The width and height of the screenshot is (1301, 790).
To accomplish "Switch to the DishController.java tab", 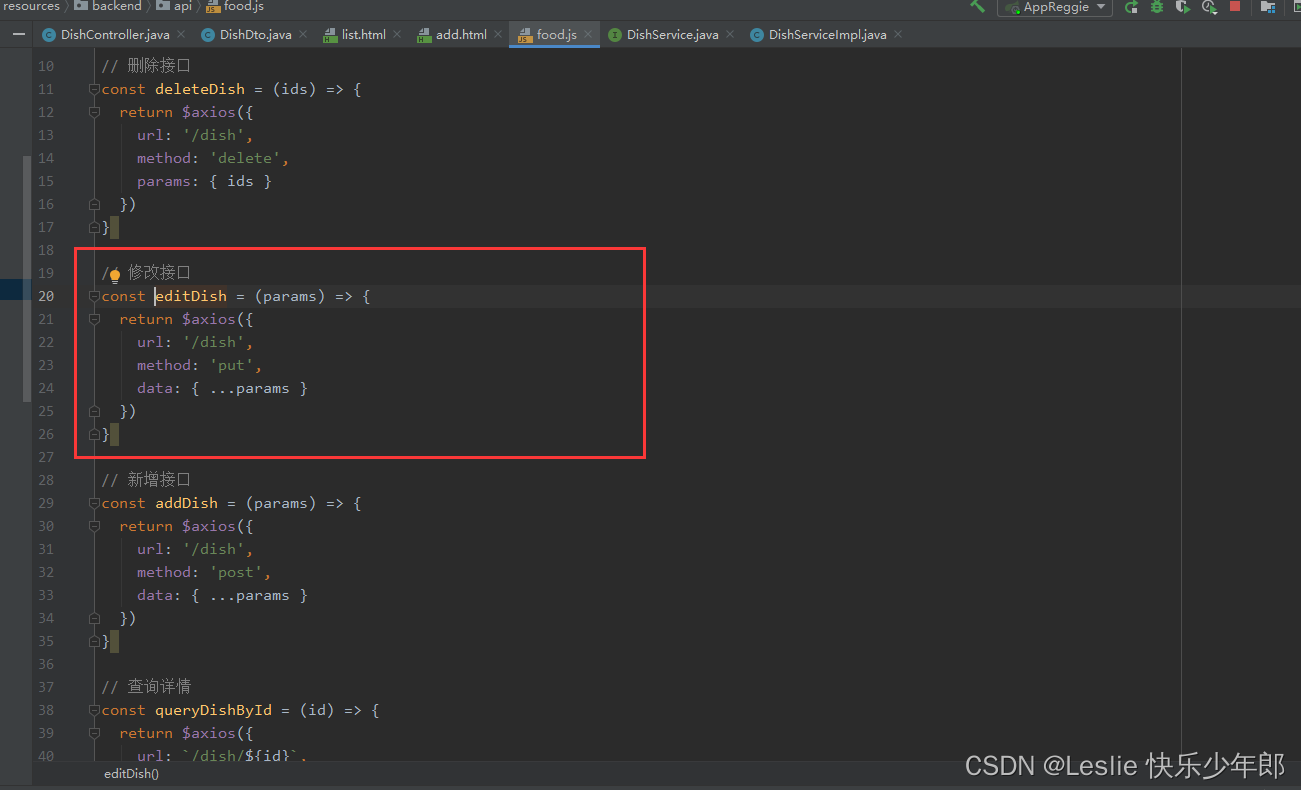I will [115, 34].
